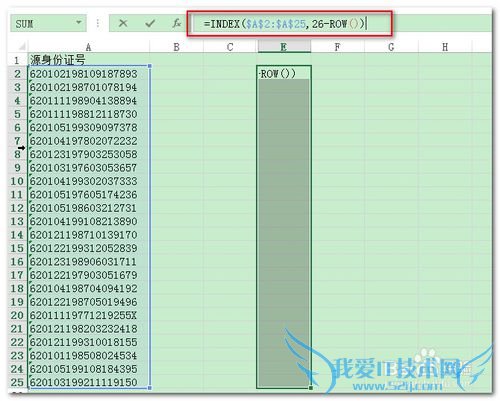Click cell with 620111198904138894
Screen dimensions: 500x401
[x=89, y=101]
